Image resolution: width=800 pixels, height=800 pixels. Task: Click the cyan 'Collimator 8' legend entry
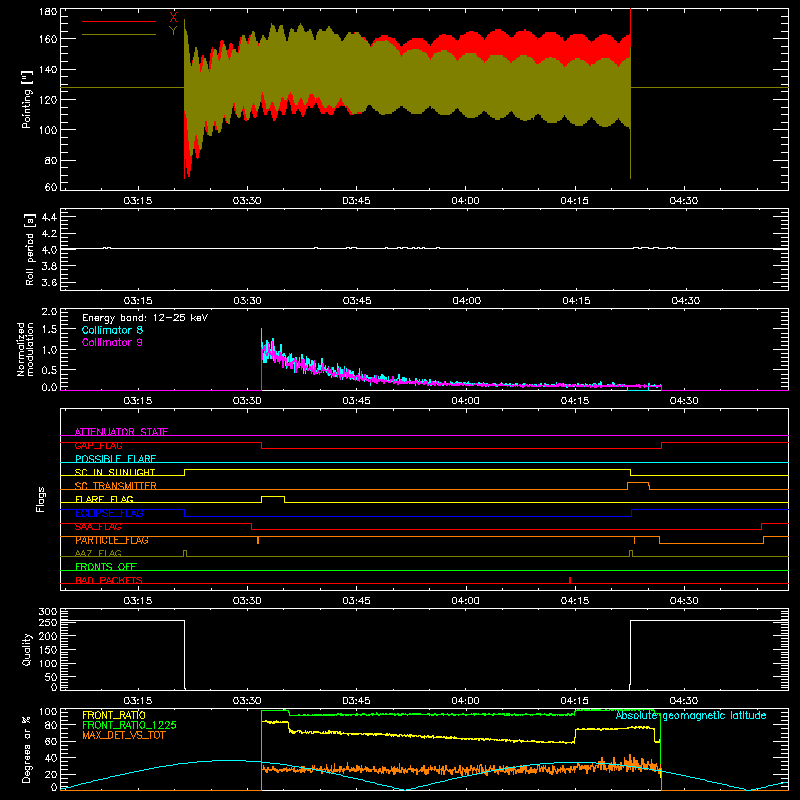pos(112,330)
